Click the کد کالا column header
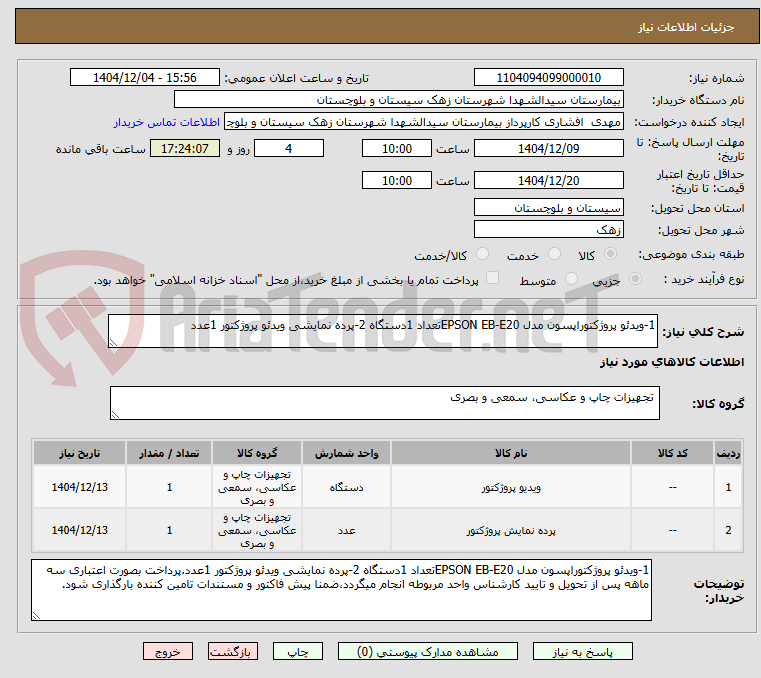Viewport: 761px width, 678px height. tap(672, 453)
